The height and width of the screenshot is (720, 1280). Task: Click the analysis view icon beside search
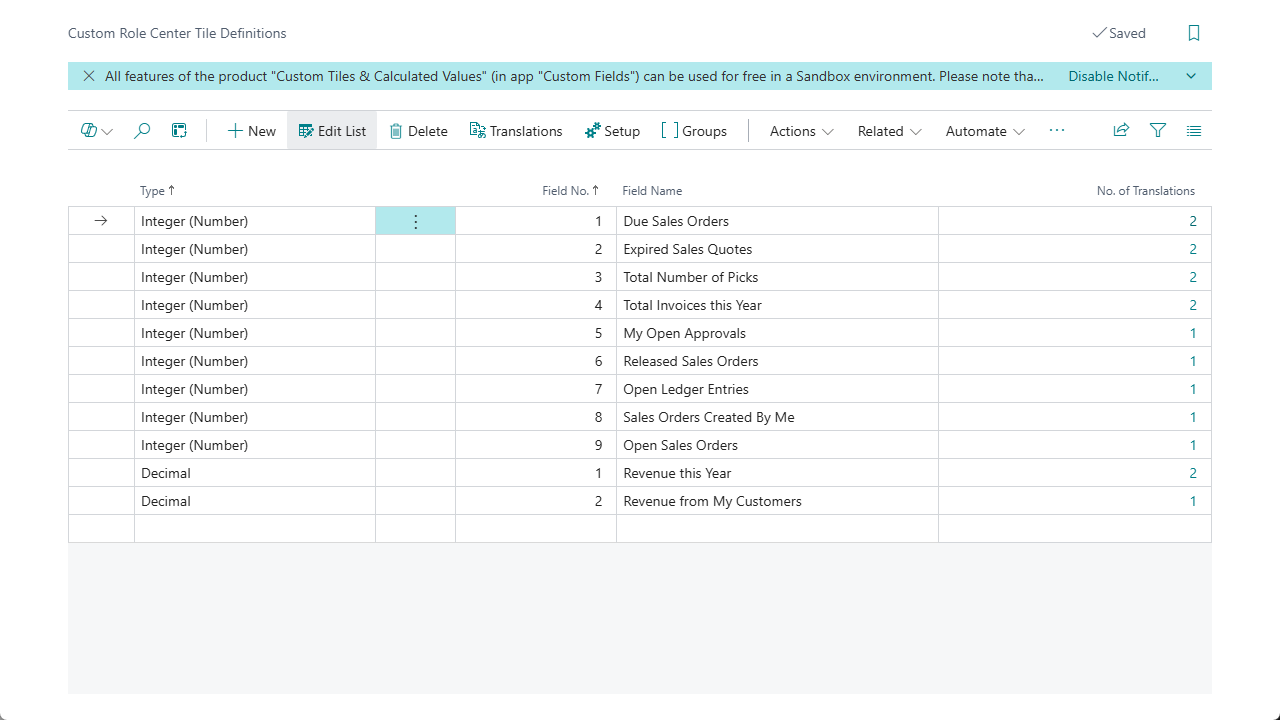[x=179, y=131]
